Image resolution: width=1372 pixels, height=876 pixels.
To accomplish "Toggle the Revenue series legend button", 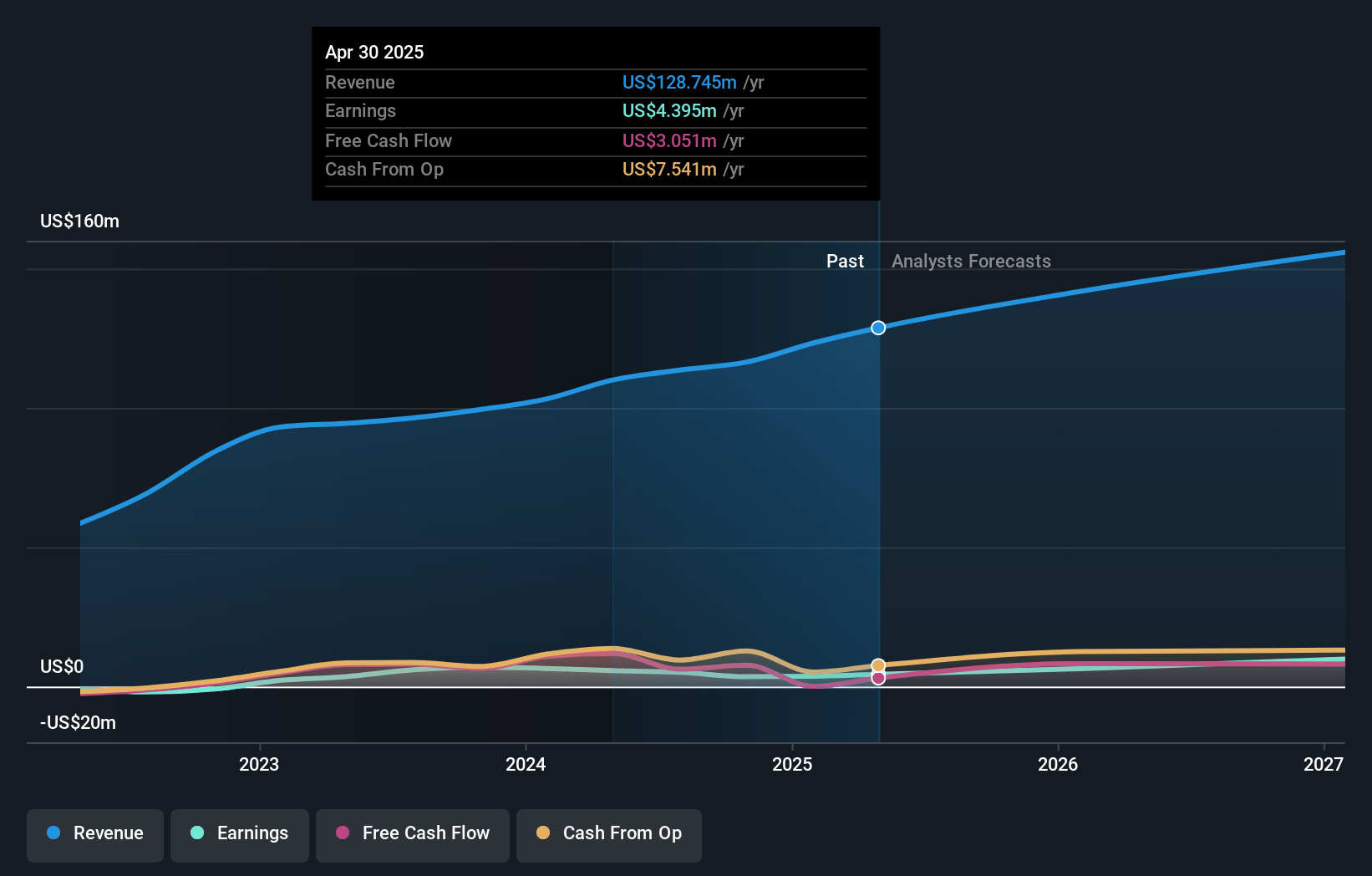I will pos(95,835).
